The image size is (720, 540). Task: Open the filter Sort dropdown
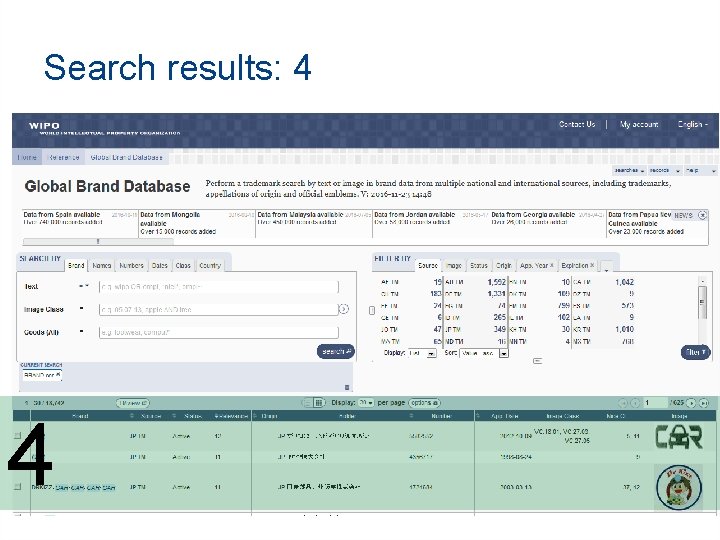484,353
